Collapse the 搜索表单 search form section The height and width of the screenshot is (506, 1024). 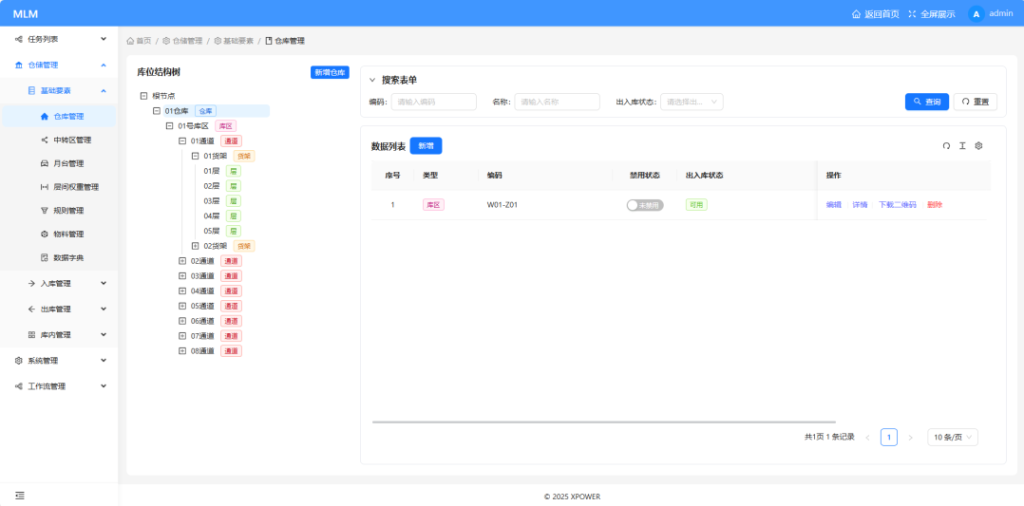click(373, 80)
